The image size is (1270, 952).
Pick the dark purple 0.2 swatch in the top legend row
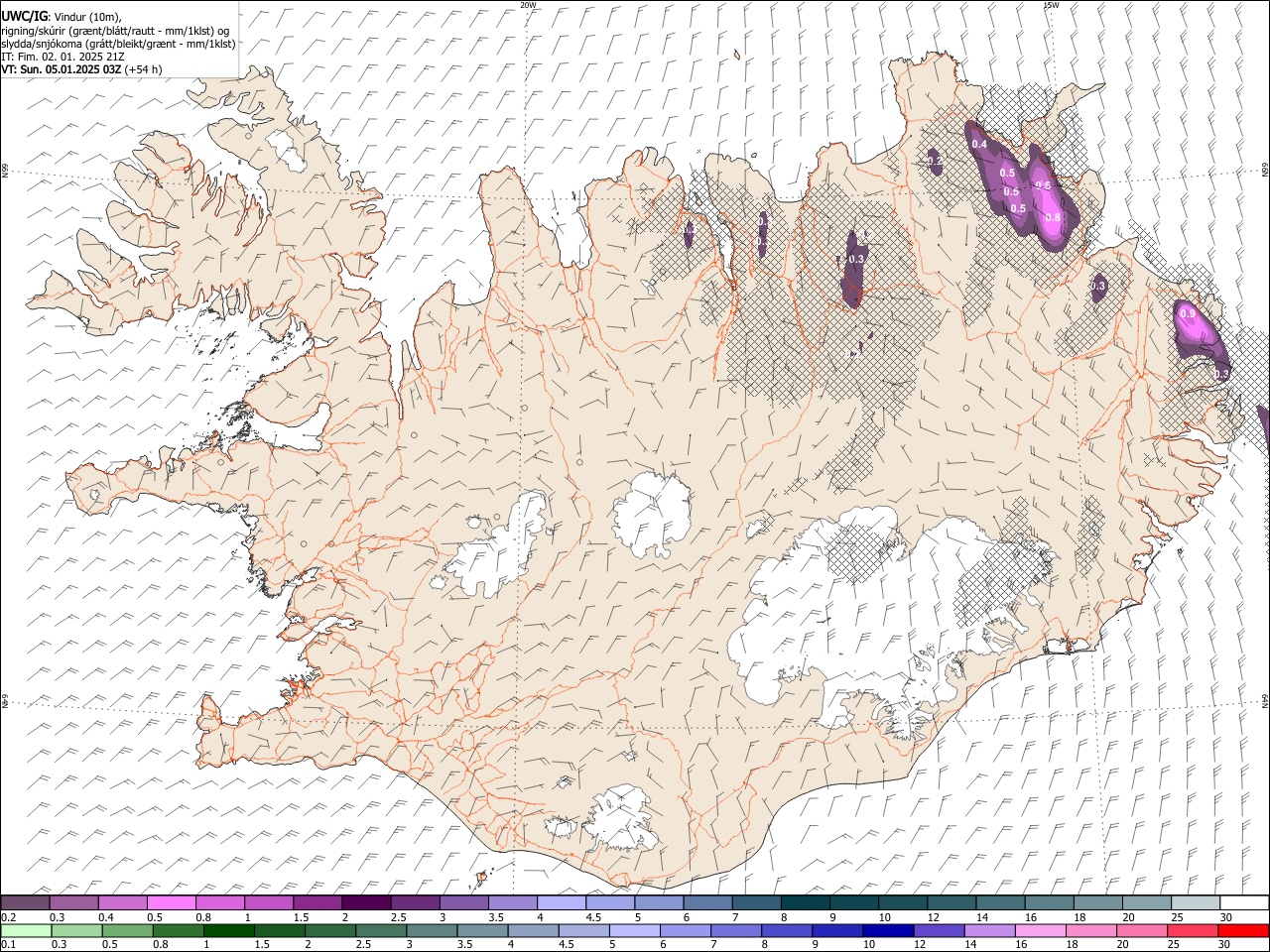tap(26, 902)
